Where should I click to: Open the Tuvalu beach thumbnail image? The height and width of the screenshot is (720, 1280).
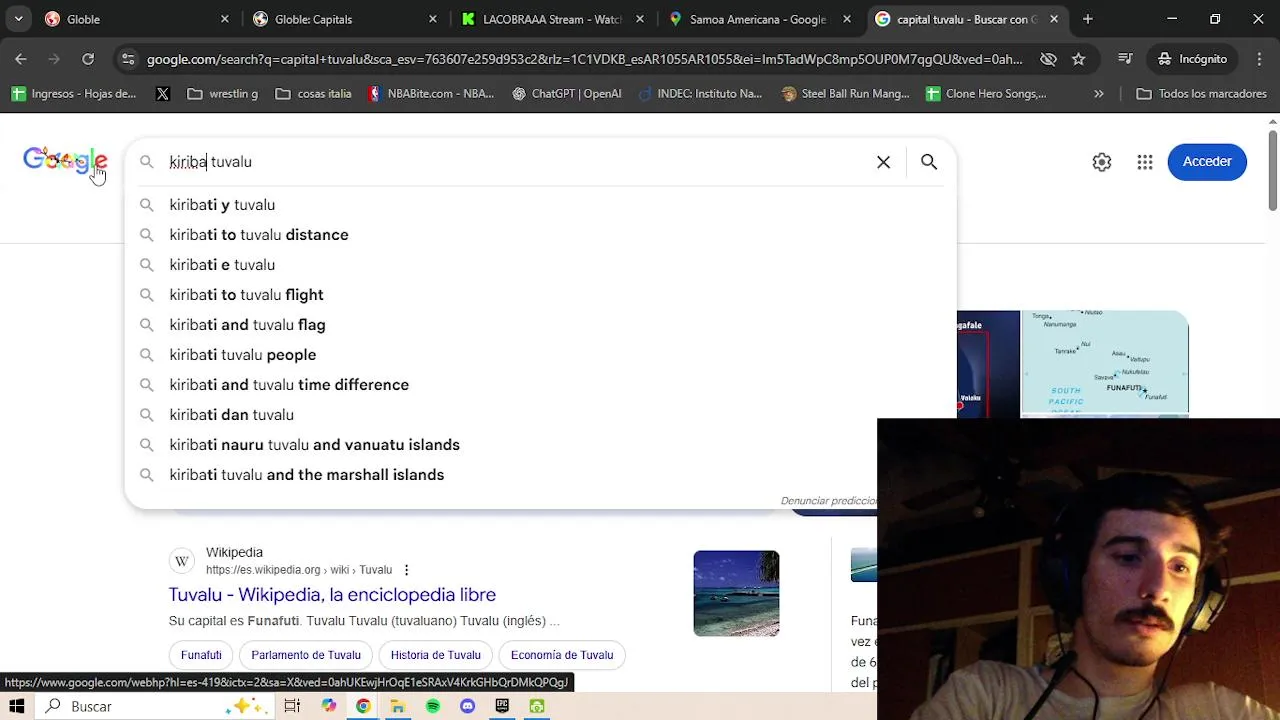tap(736, 593)
